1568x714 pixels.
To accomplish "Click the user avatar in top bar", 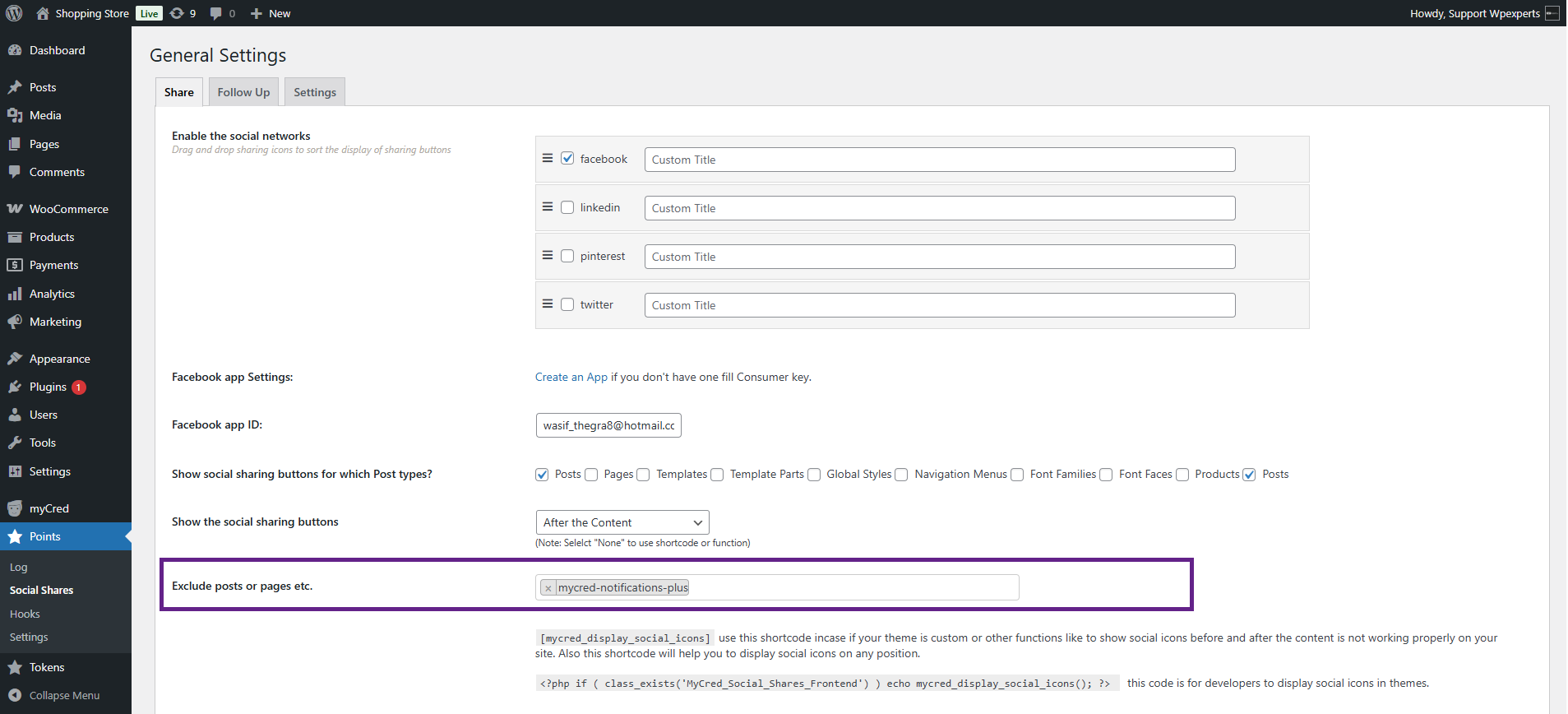I will click(1552, 13).
